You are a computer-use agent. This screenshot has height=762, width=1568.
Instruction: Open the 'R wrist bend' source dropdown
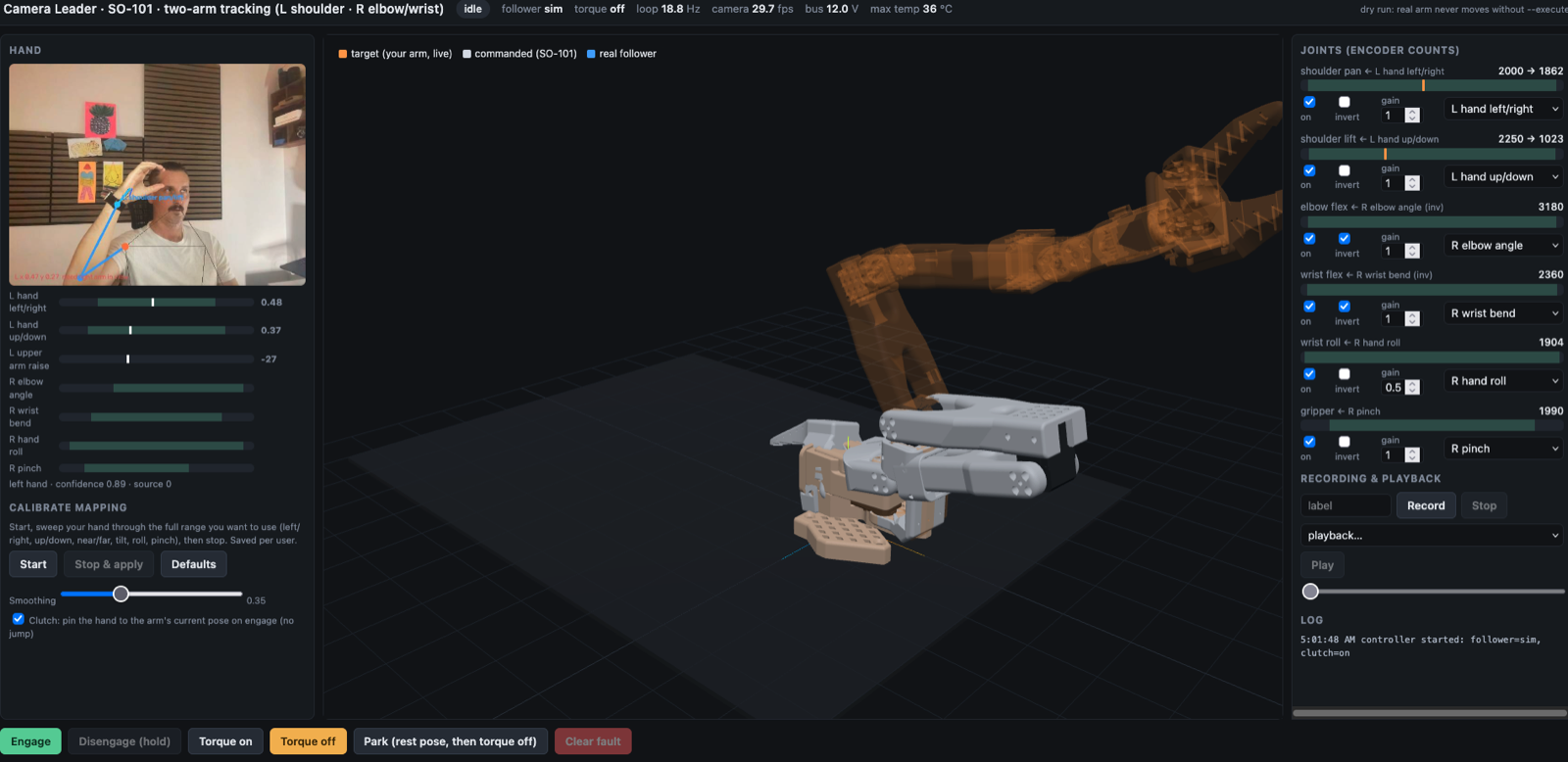click(1504, 312)
